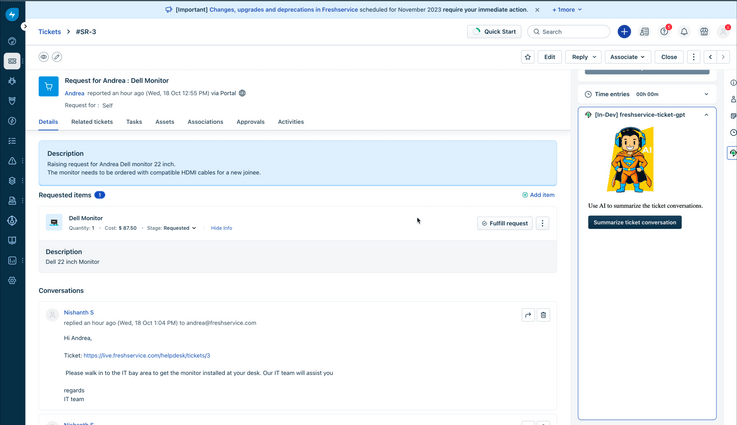Open the Changes shield icon in sidebar
This screenshot has width=737, height=425.
point(12,101)
